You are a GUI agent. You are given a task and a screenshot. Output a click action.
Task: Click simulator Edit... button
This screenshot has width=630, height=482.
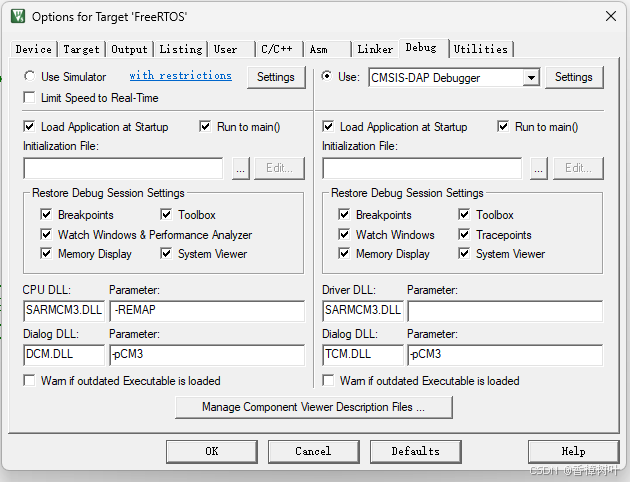tap(280, 168)
